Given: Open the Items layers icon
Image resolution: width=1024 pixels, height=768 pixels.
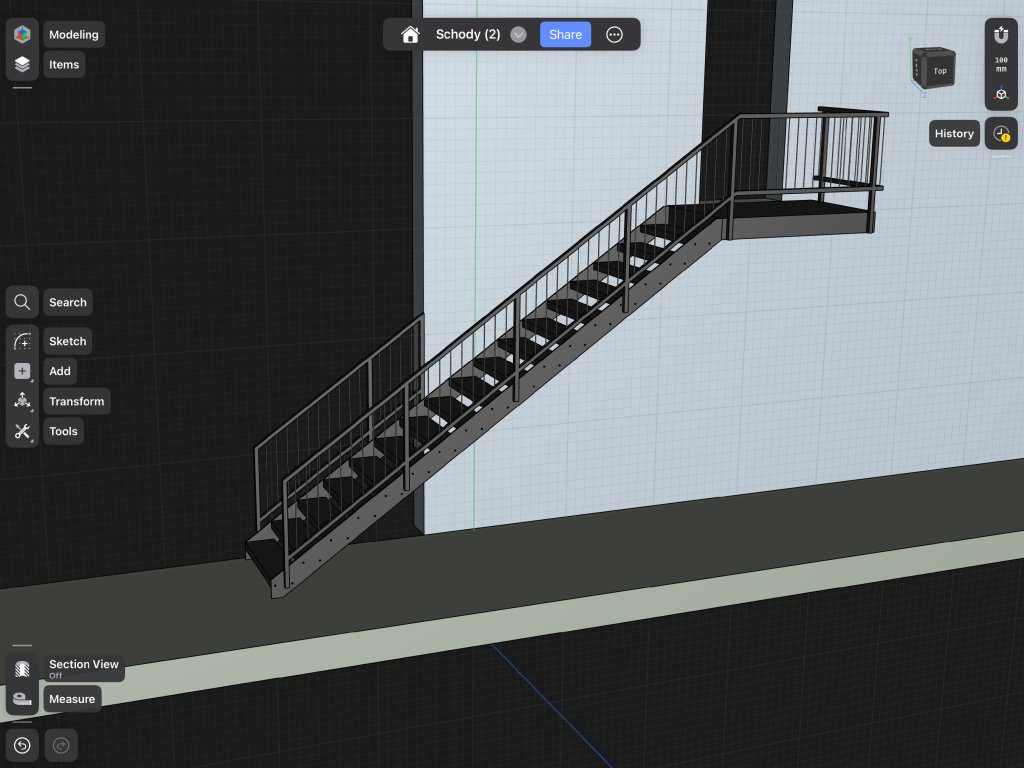Looking at the screenshot, I should coord(22,65).
